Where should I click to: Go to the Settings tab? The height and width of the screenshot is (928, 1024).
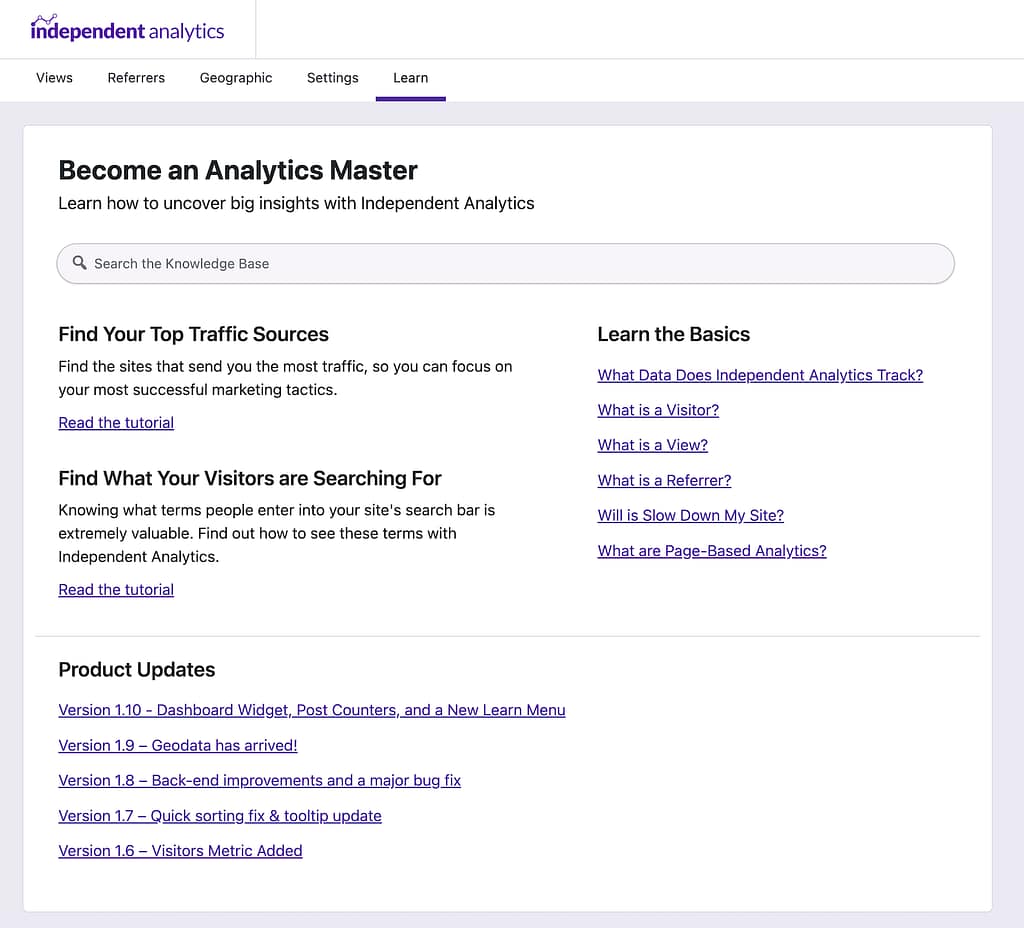click(x=332, y=78)
